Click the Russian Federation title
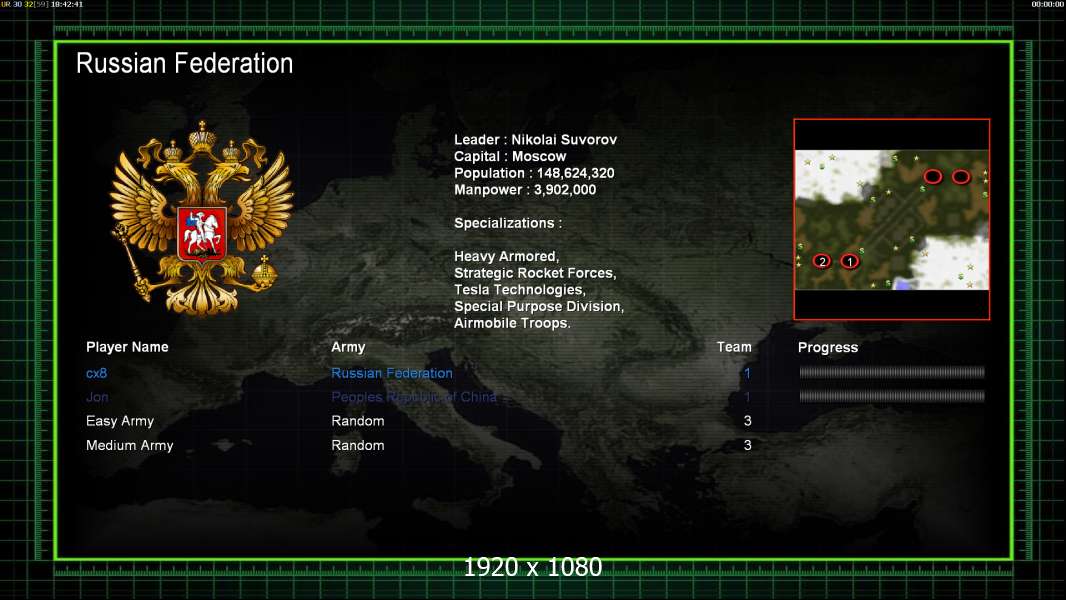This screenshot has height=600, width=1066. pos(184,63)
